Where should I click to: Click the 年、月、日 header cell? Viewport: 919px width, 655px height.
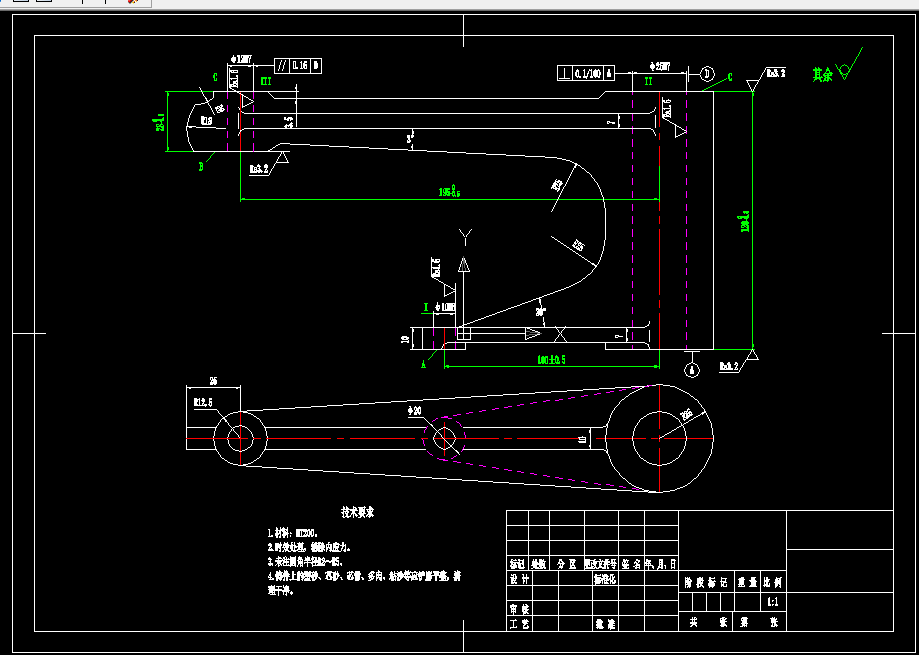[x=661, y=564]
